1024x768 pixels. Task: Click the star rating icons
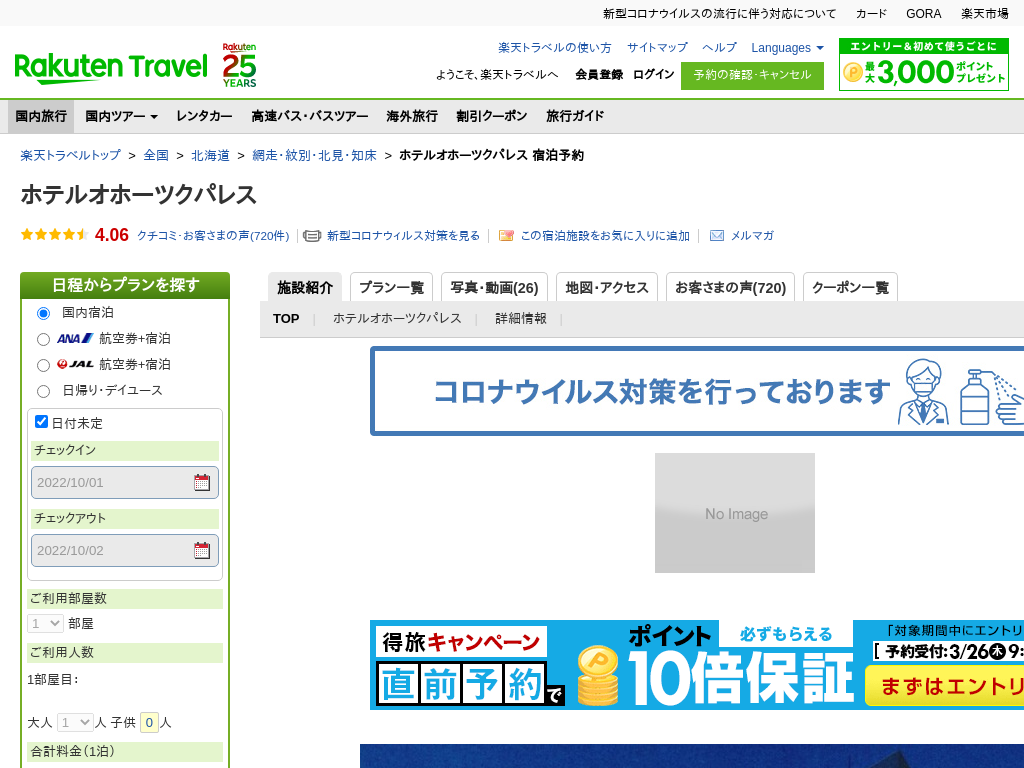click(54, 234)
